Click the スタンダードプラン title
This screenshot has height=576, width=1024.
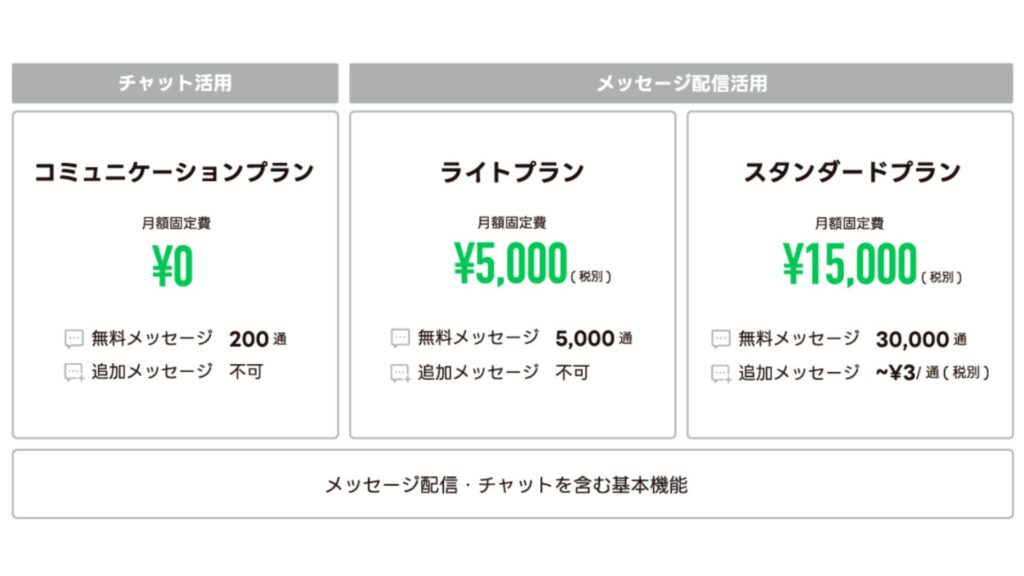tap(850, 172)
